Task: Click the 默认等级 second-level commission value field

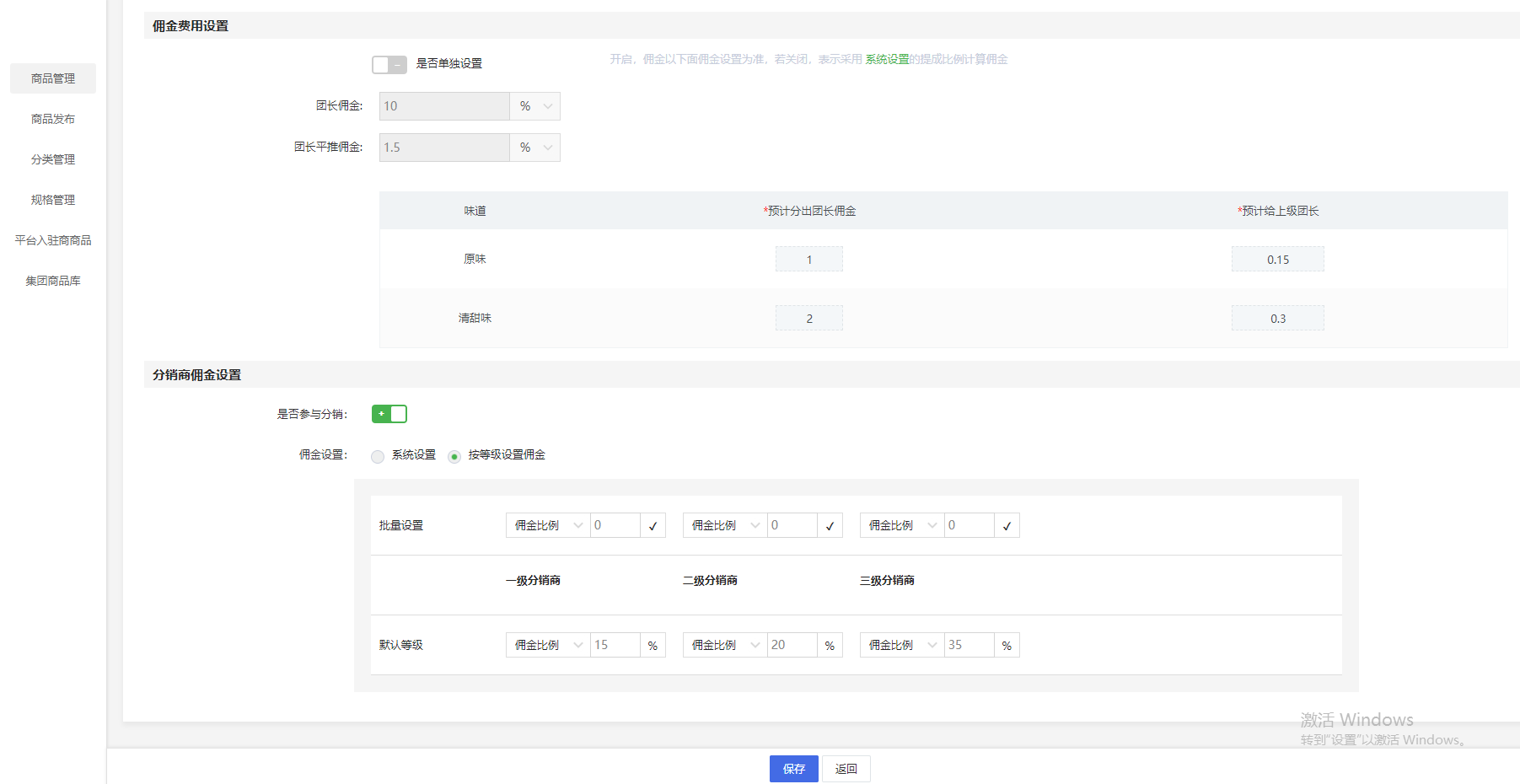Action: click(792, 646)
